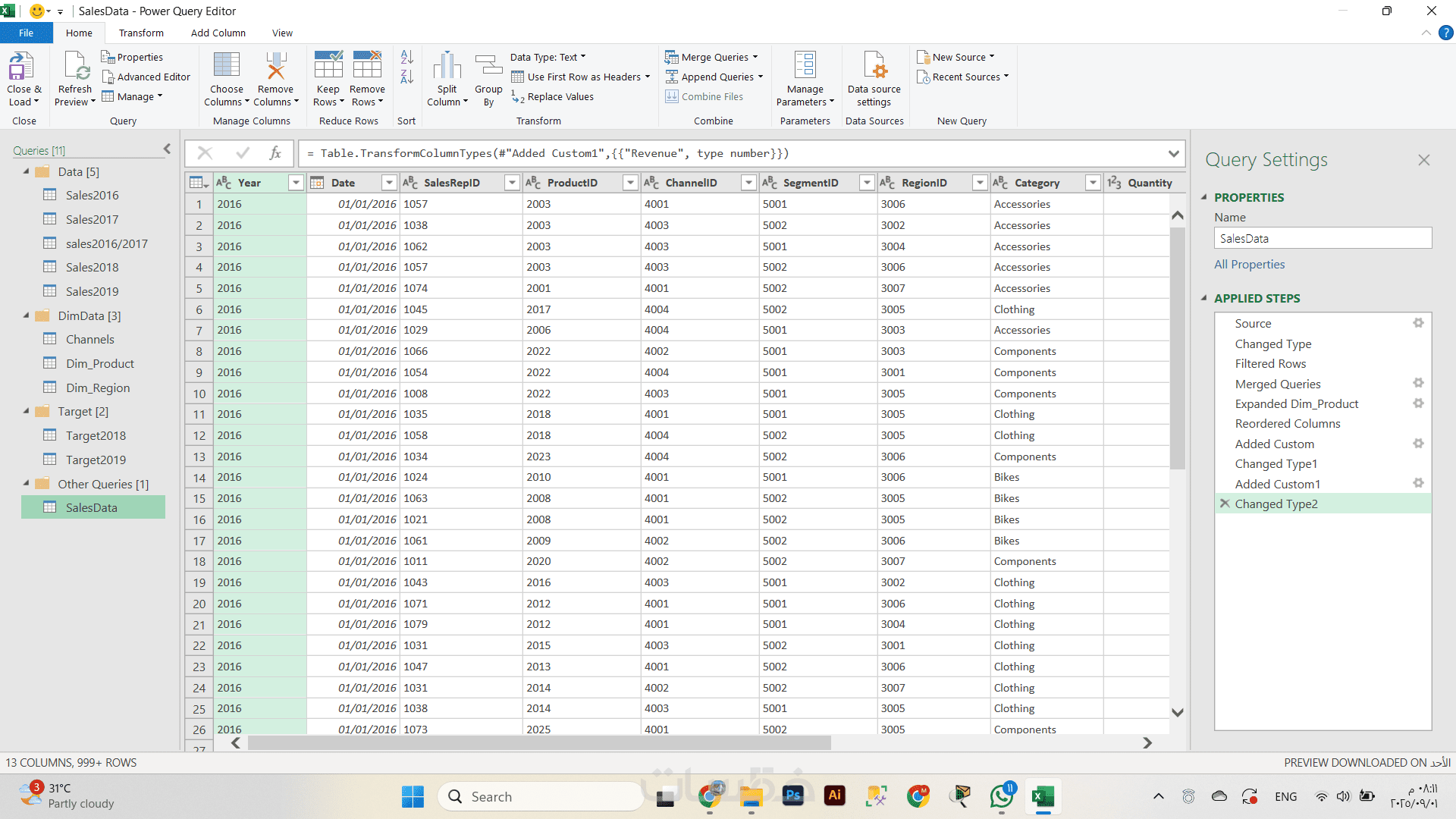Image resolution: width=1456 pixels, height=819 pixels.
Task: Click Refresh Preview icon
Action: [x=76, y=66]
